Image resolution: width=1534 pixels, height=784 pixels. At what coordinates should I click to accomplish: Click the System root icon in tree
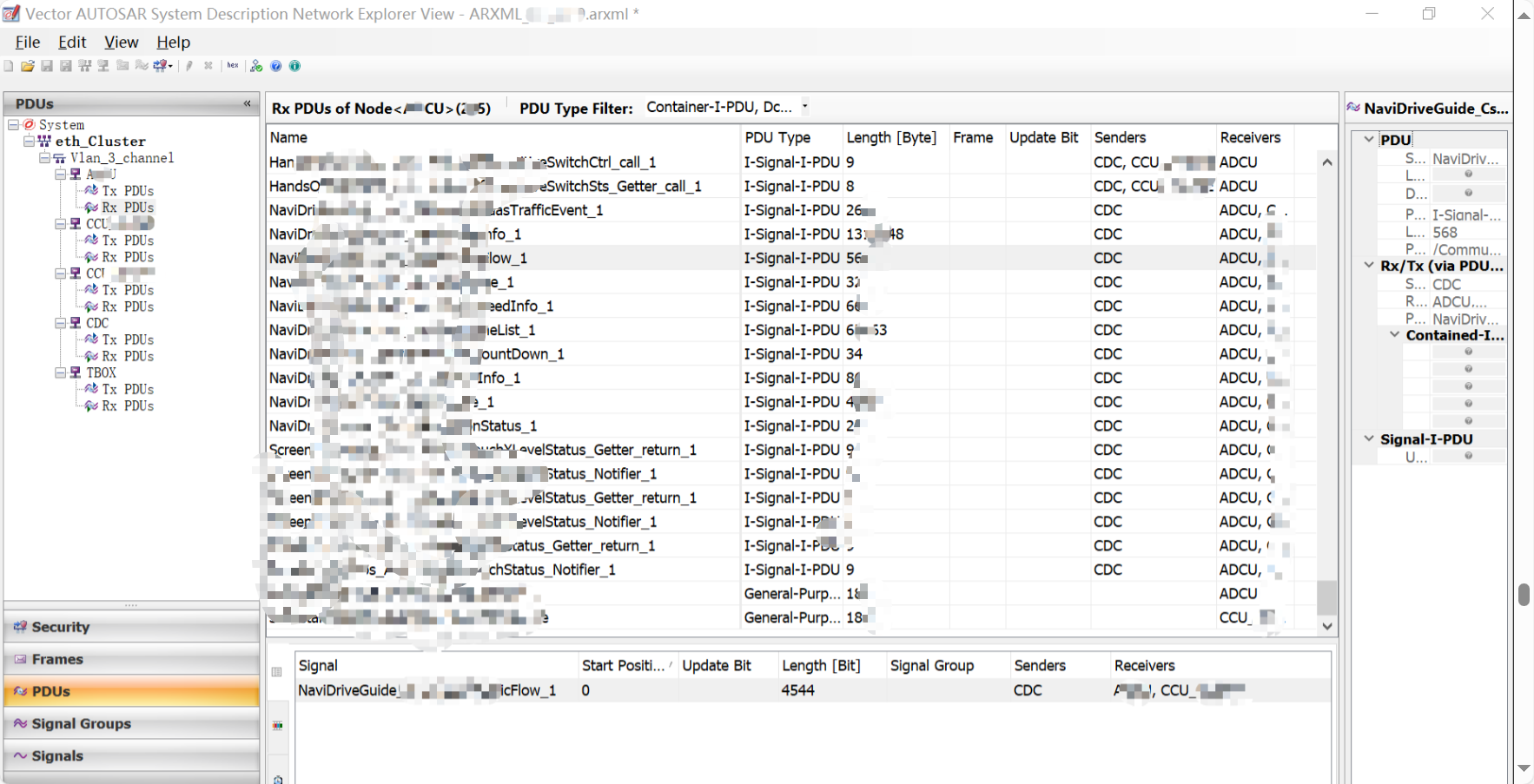point(30,125)
